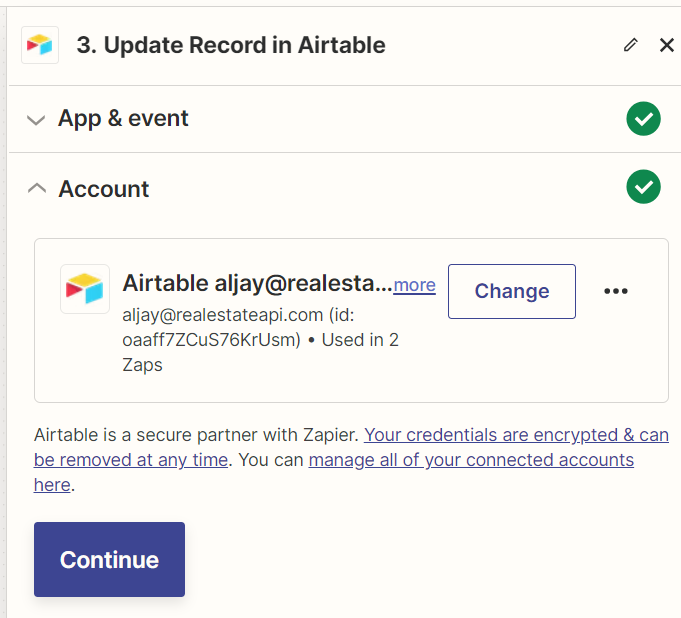Screen dimensions: 681x618
Task: Show the full account name via more link
Action: click(x=414, y=285)
